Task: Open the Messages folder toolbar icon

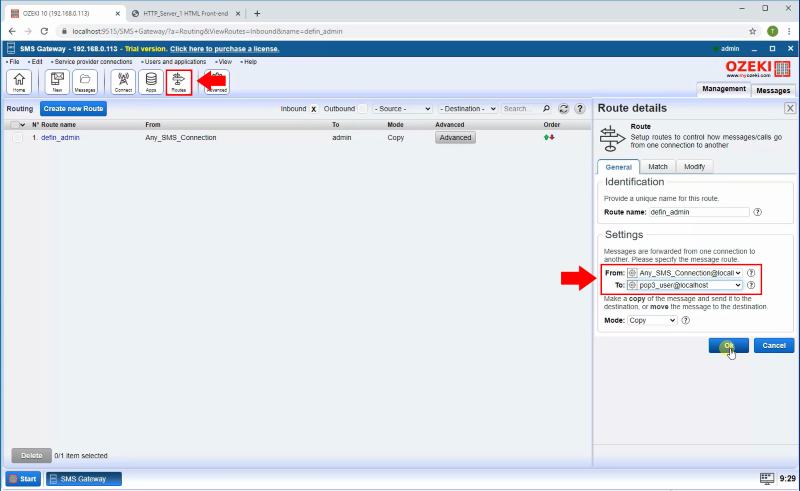Action: [85, 82]
